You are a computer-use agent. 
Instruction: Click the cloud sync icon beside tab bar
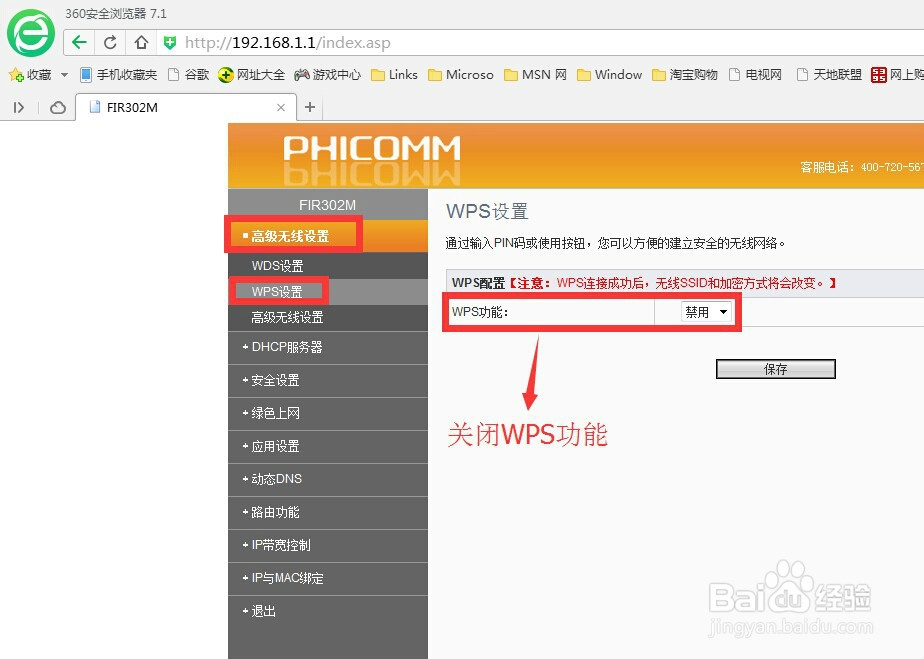[x=57, y=108]
